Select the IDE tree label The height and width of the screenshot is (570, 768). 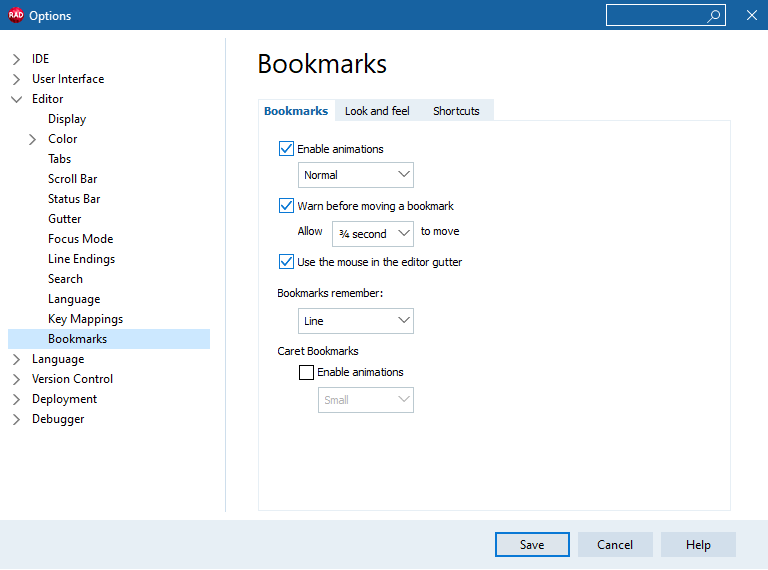click(40, 59)
